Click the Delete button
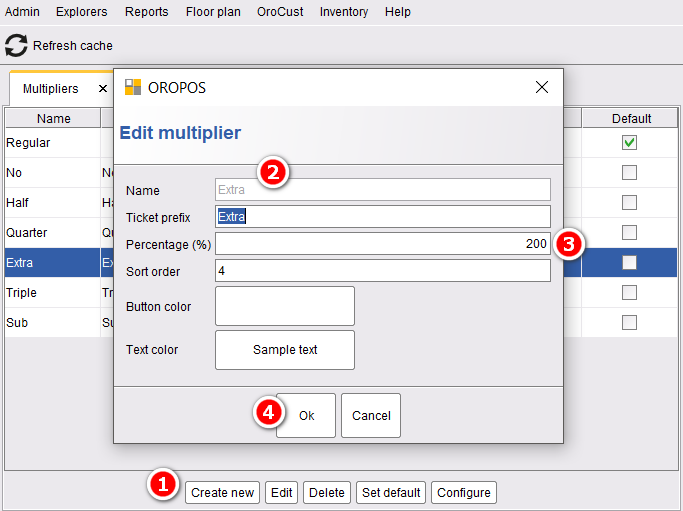 pyautogui.click(x=327, y=493)
